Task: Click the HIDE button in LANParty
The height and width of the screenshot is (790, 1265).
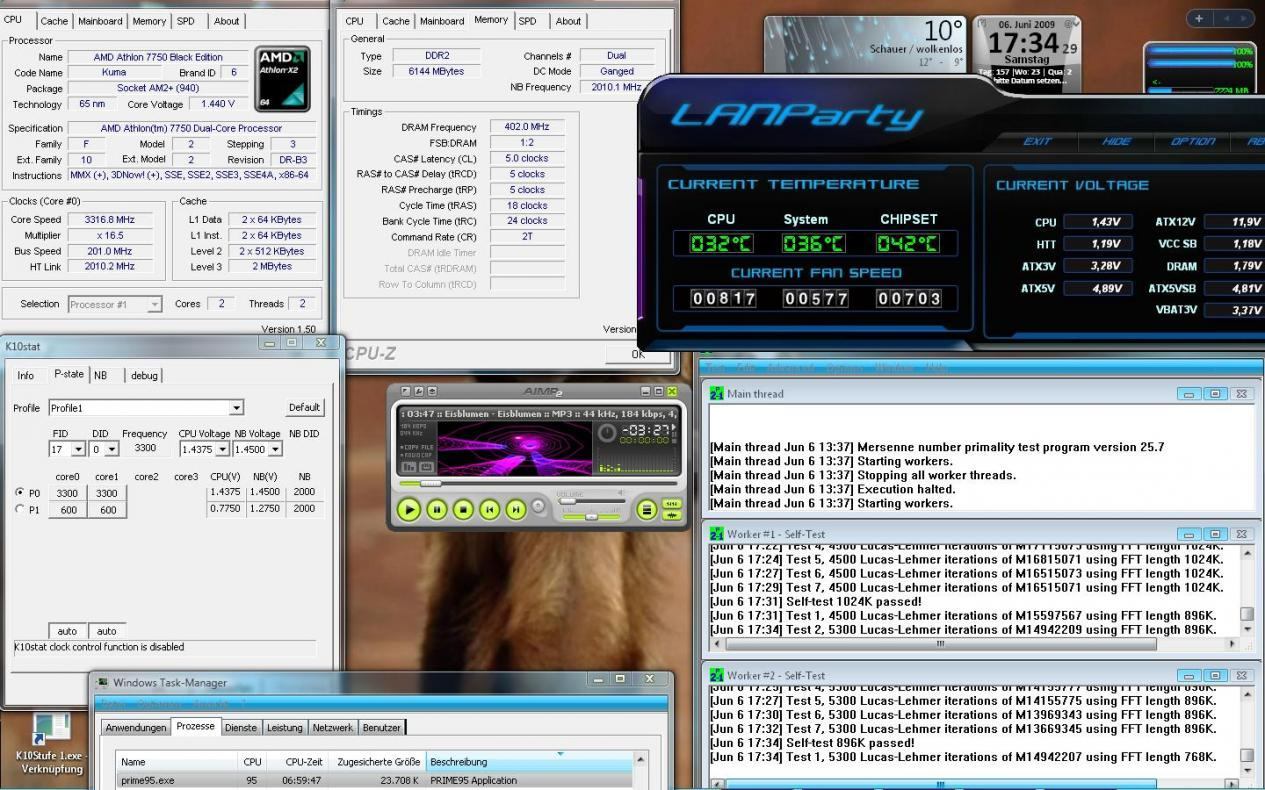Action: click(1116, 141)
